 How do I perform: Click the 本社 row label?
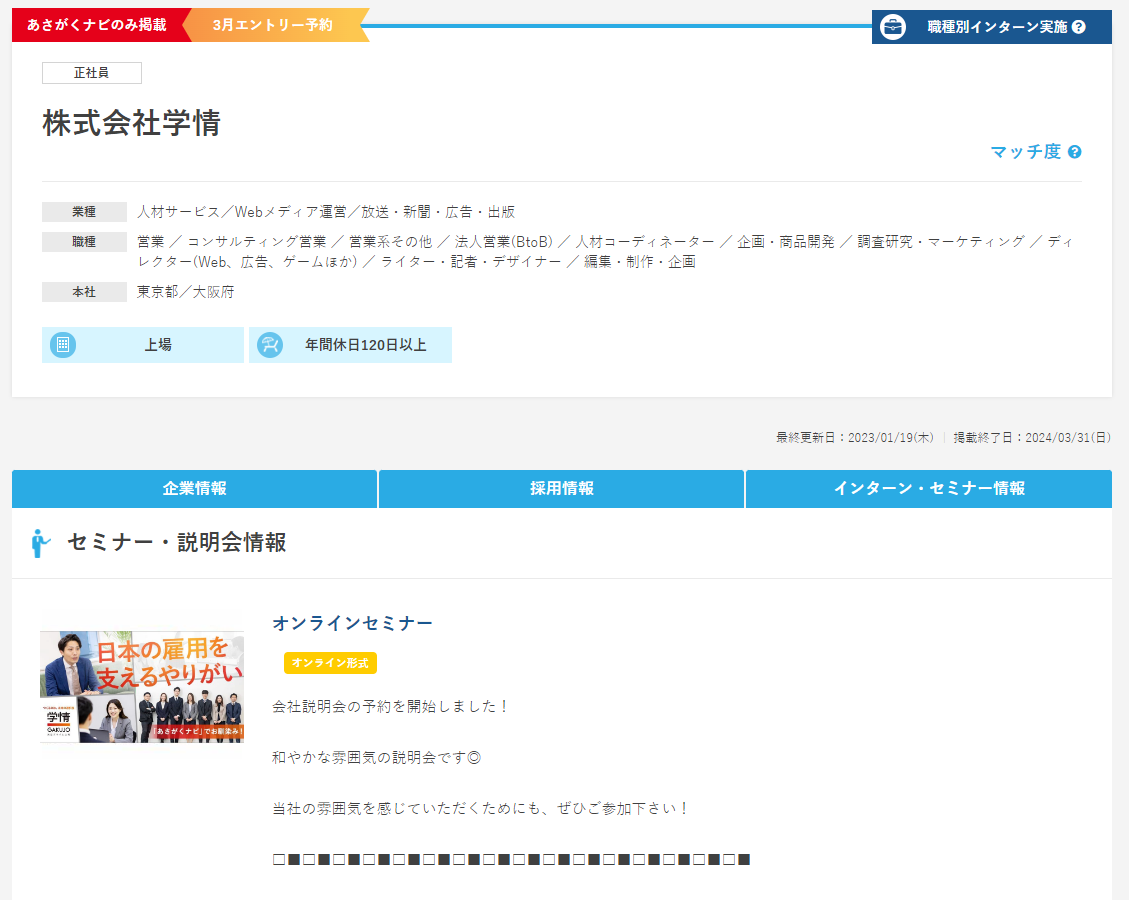click(x=84, y=292)
